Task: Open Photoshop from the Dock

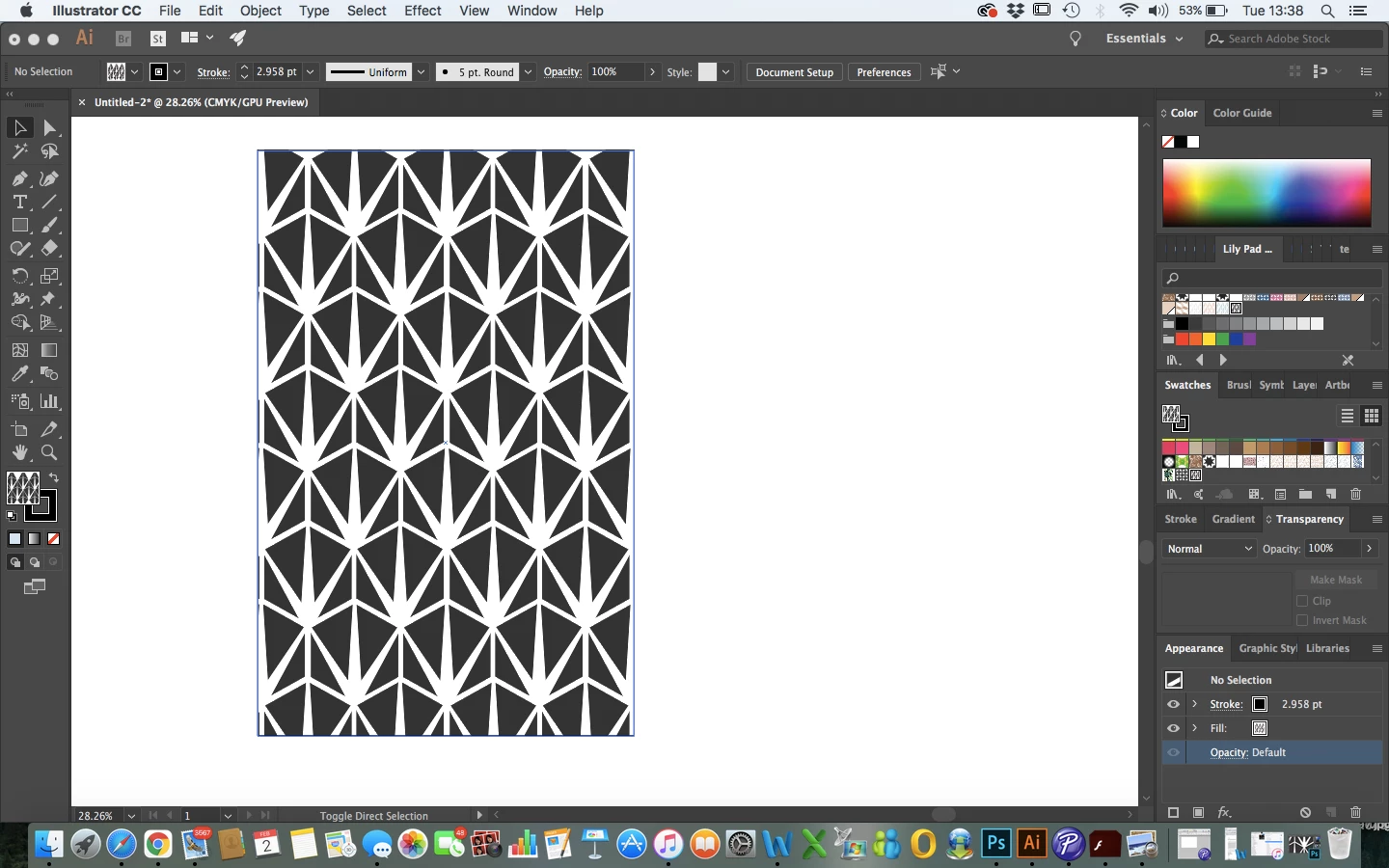Action: point(996,844)
